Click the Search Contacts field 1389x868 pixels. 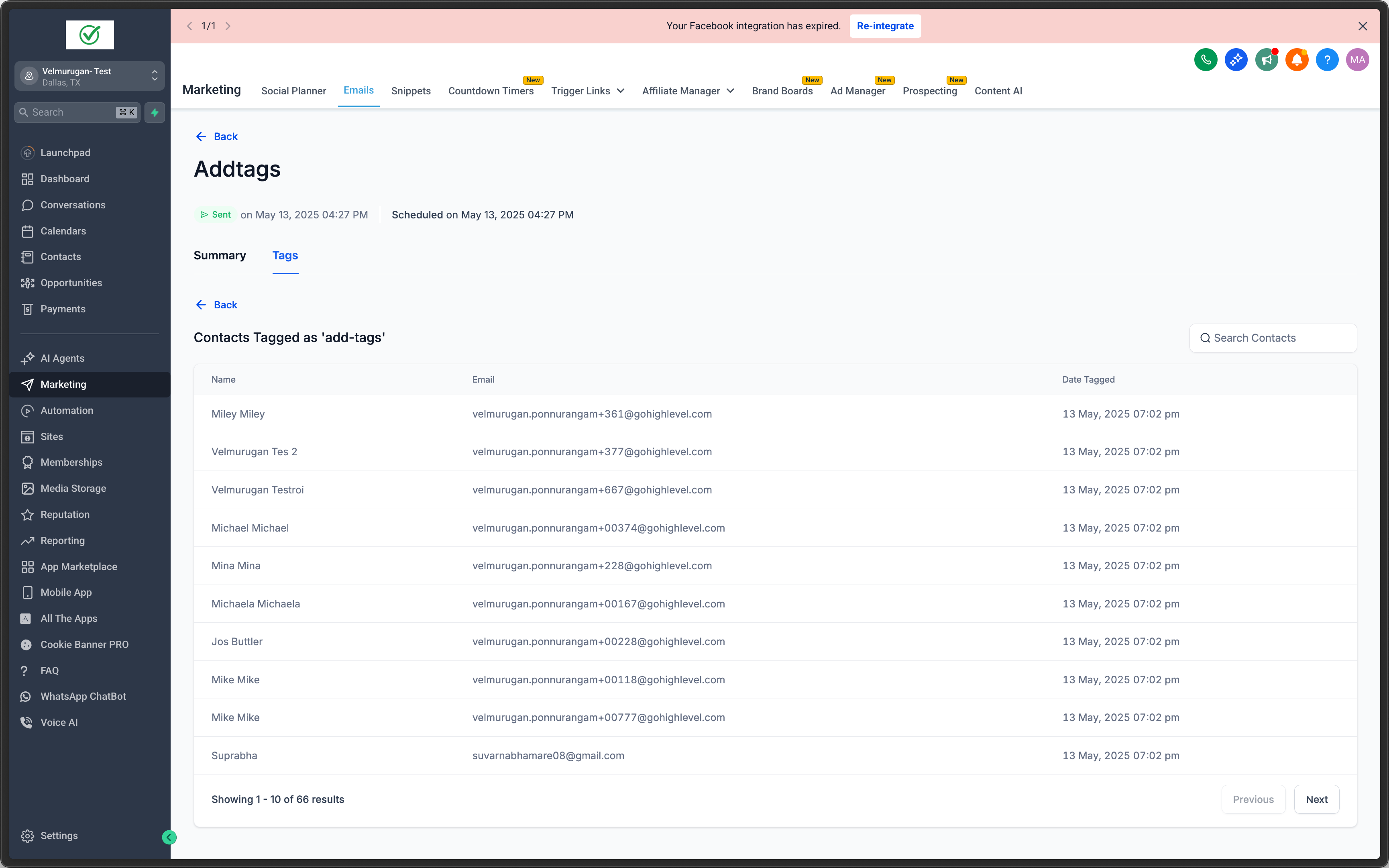[1273, 338]
